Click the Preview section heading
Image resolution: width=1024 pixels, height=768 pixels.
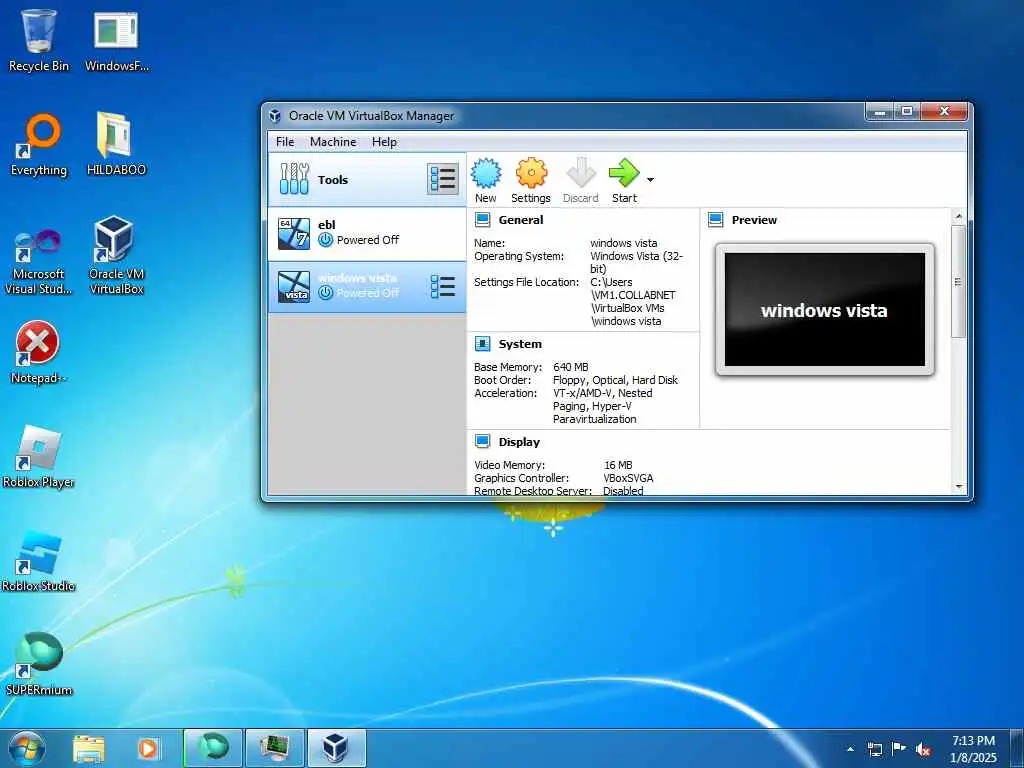pyautogui.click(x=754, y=220)
